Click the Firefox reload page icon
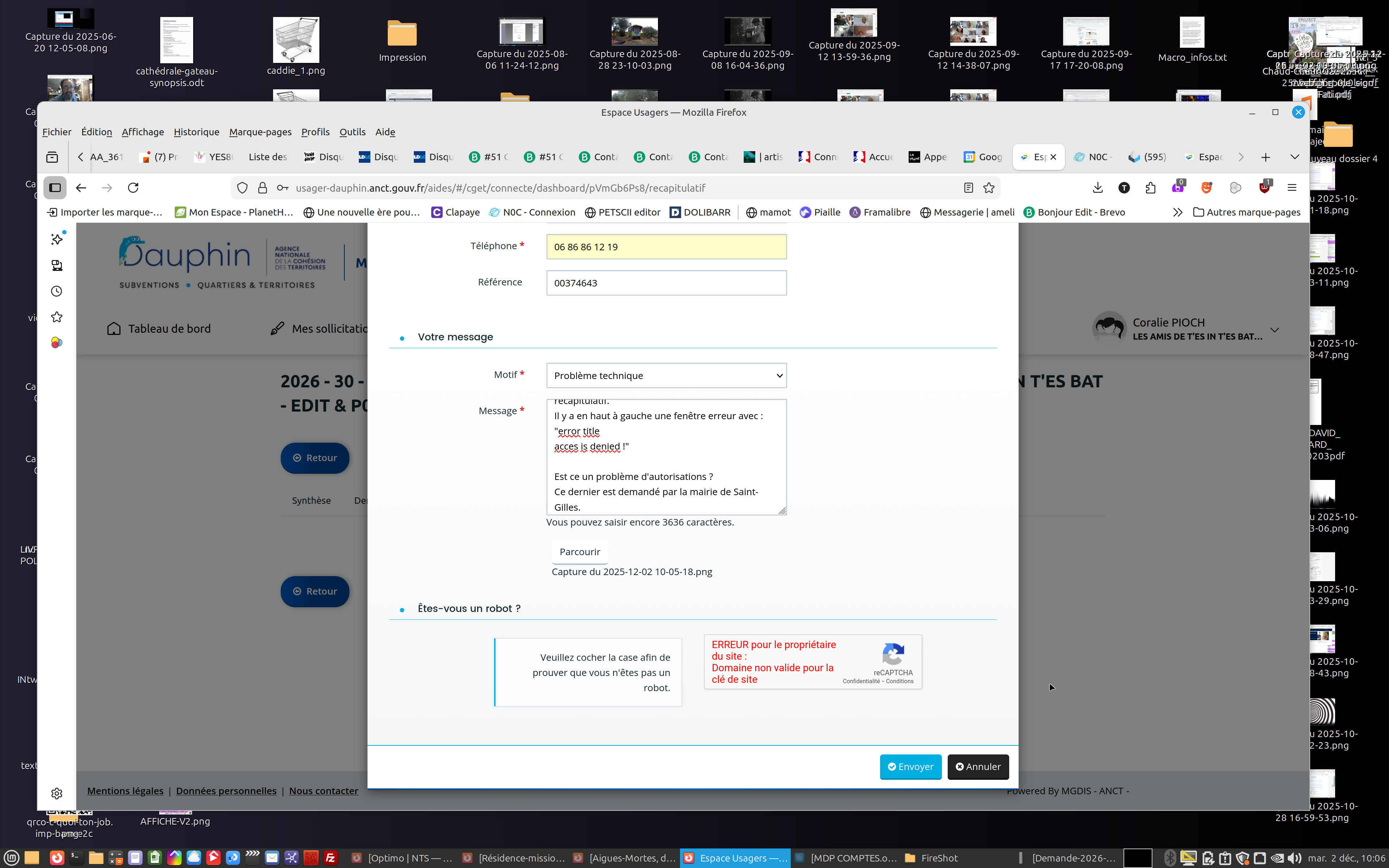 tap(133, 188)
